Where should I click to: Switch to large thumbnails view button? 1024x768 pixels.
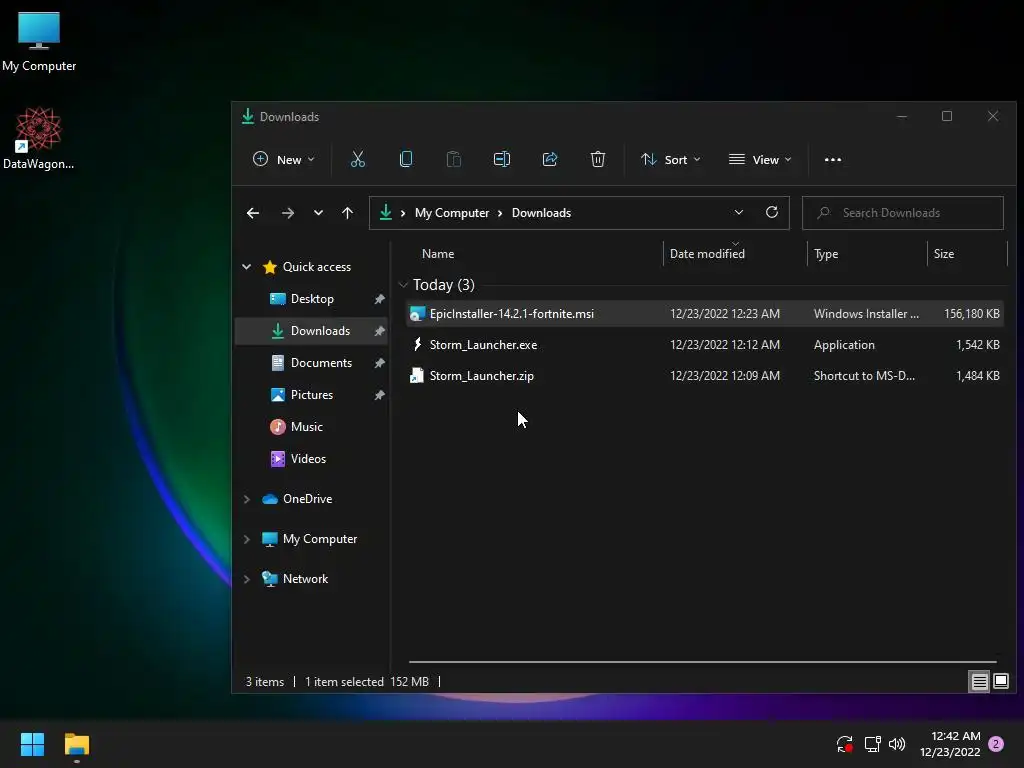click(1000, 682)
